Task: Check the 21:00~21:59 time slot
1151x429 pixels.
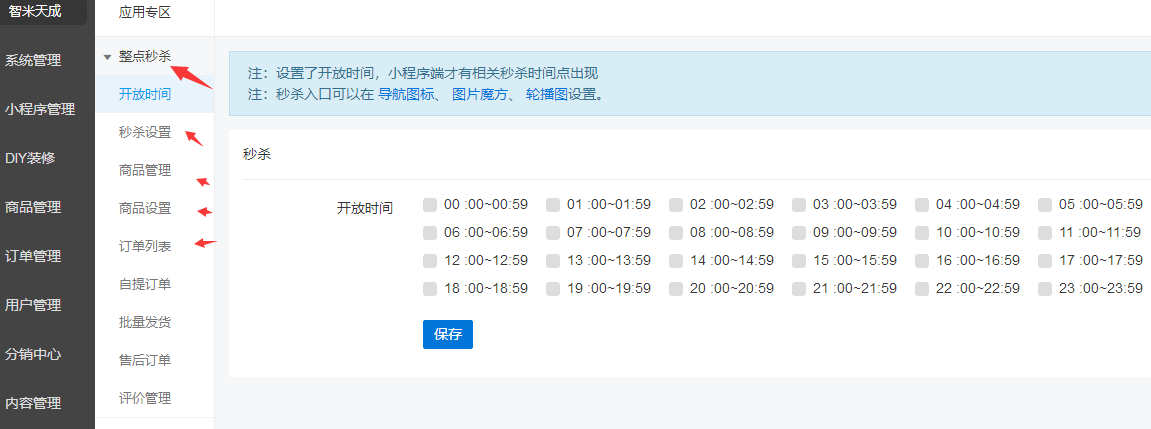Action: pyautogui.click(x=799, y=289)
